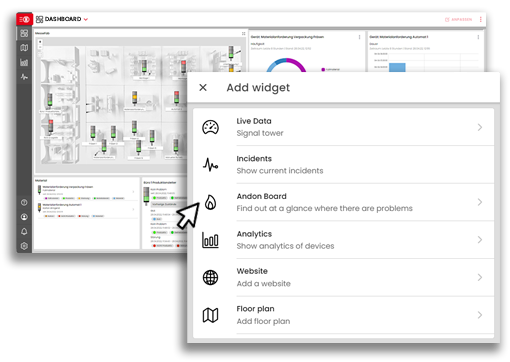Click the Live Data gauge icon
The image size is (510, 362).
click(210, 127)
